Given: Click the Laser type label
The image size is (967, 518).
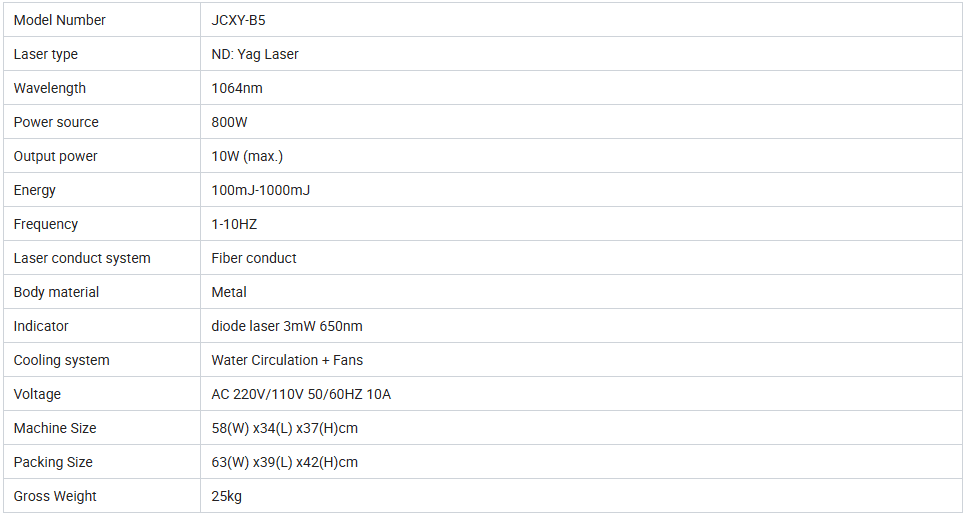Looking at the screenshot, I should (x=46, y=54).
